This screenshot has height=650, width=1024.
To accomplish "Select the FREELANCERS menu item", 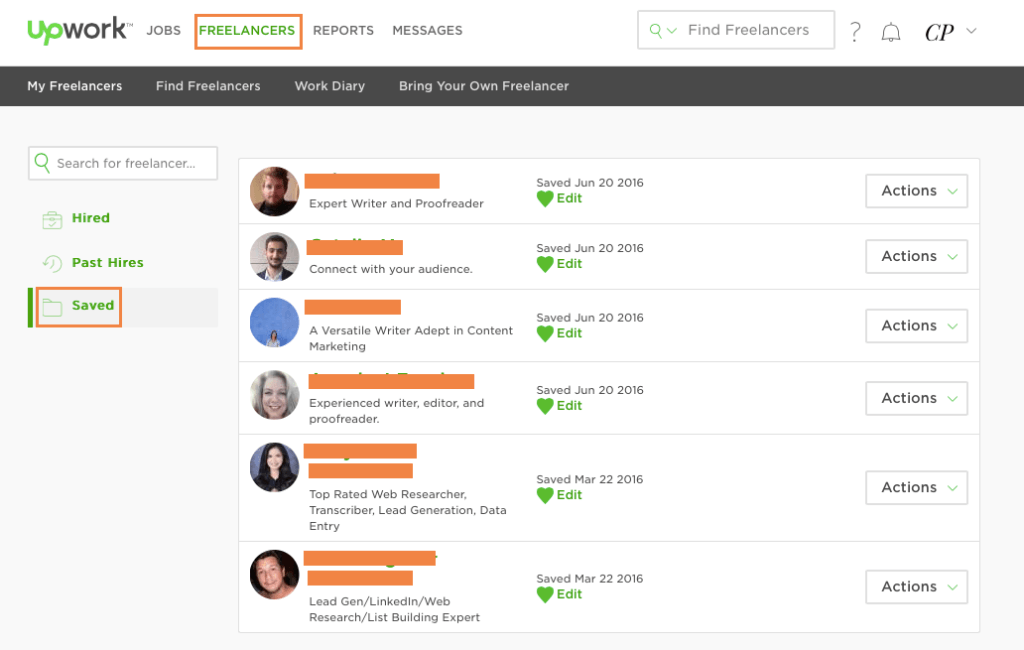I will click(x=247, y=31).
